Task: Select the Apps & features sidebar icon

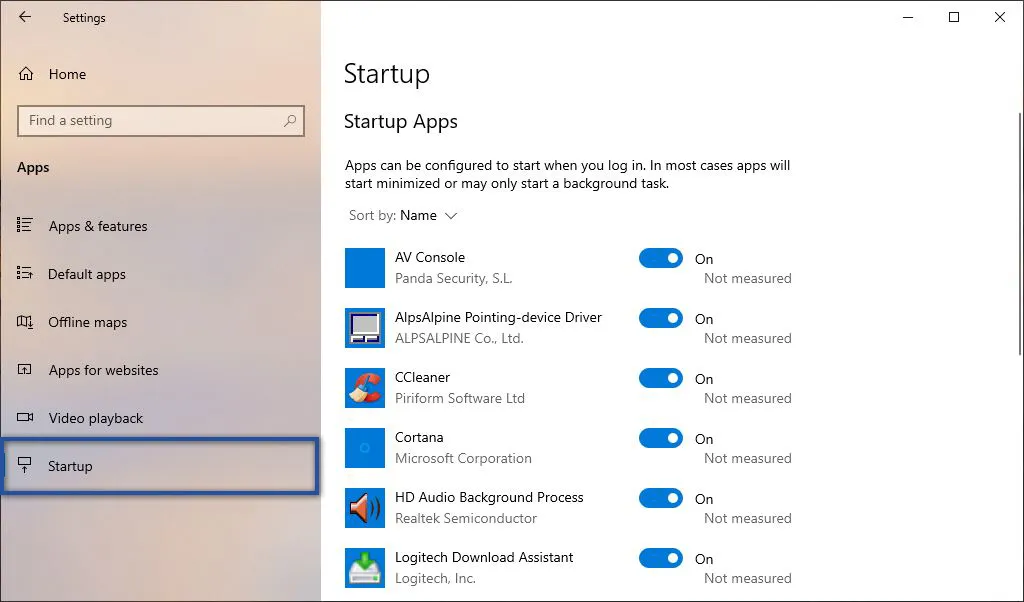Action: (25, 226)
